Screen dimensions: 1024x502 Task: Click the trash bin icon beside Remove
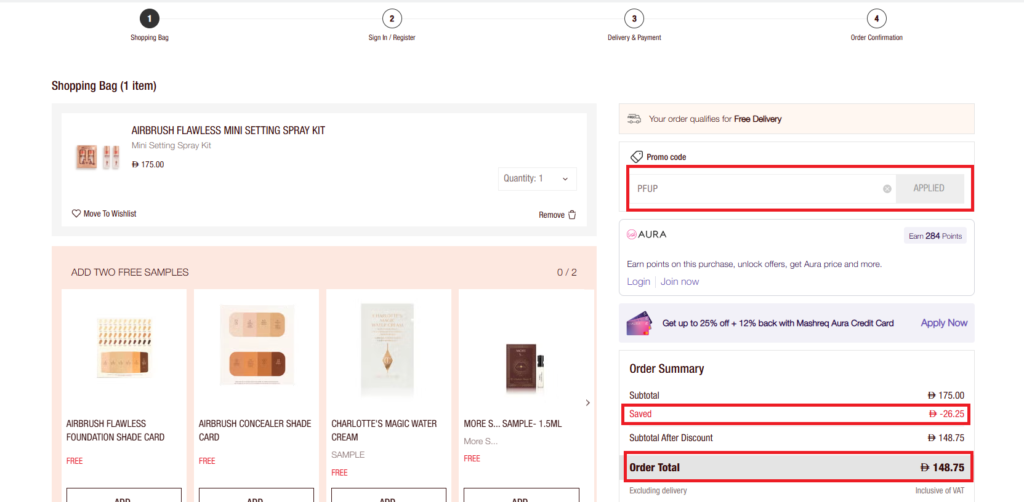pyautogui.click(x=572, y=215)
